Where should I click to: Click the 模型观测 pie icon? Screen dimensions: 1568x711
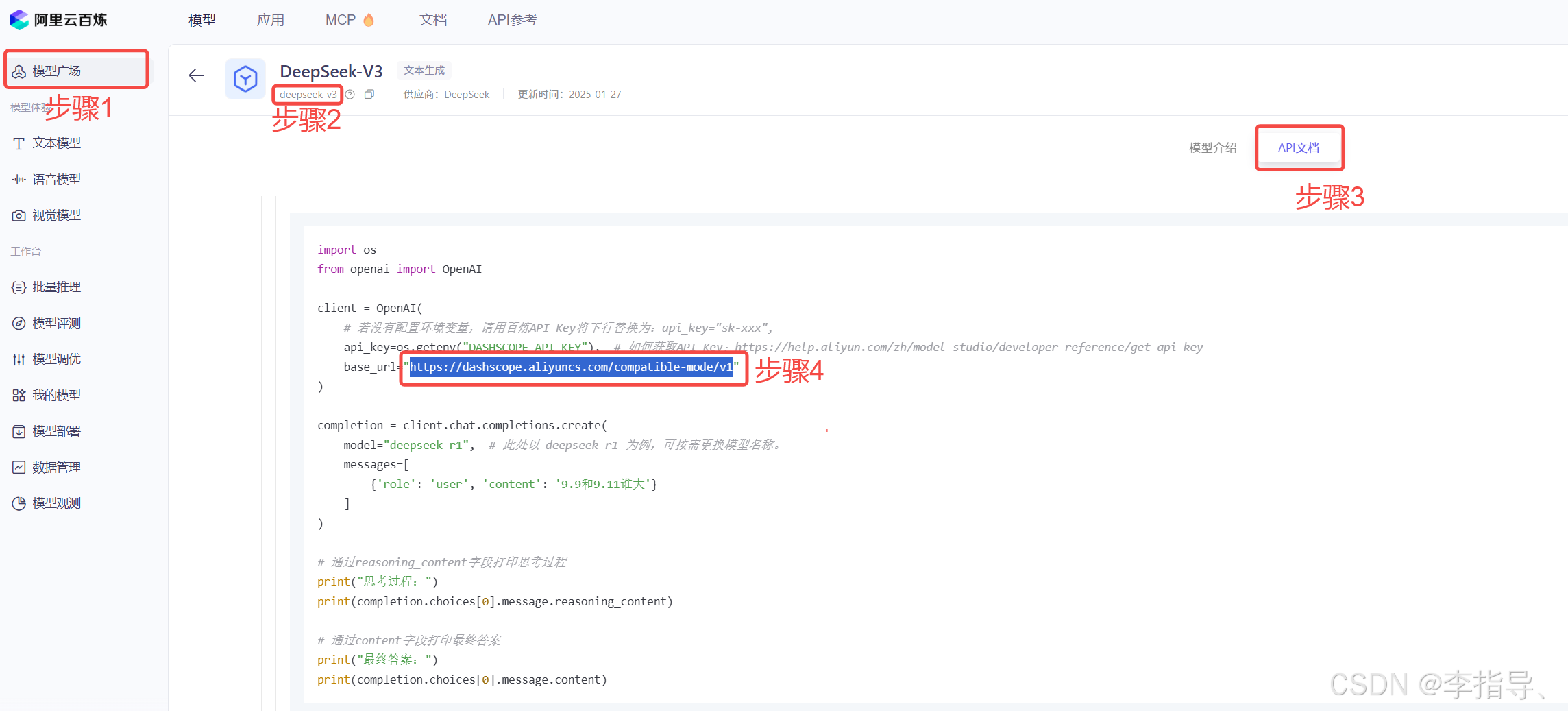click(19, 503)
